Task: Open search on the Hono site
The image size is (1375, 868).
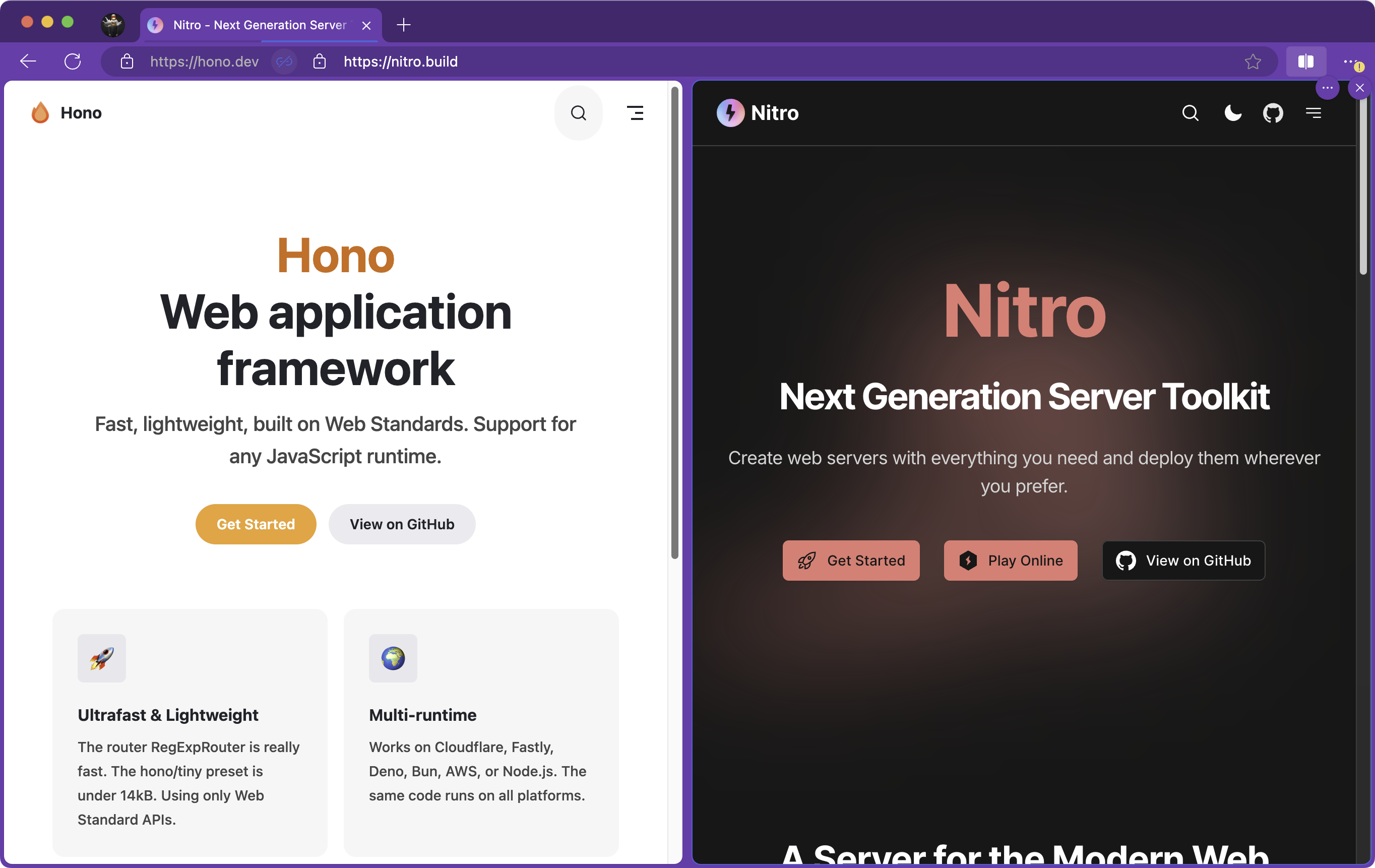Action: tap(579, 113)
